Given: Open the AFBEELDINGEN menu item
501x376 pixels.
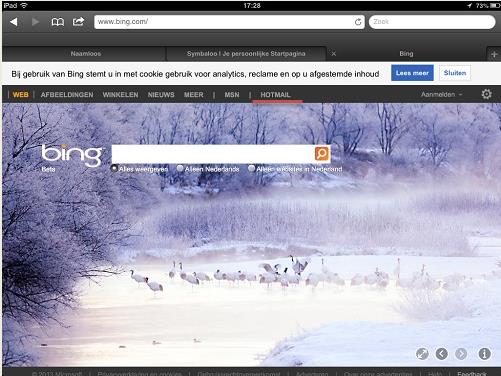Looking at the screenshot, I should [67, 95].
